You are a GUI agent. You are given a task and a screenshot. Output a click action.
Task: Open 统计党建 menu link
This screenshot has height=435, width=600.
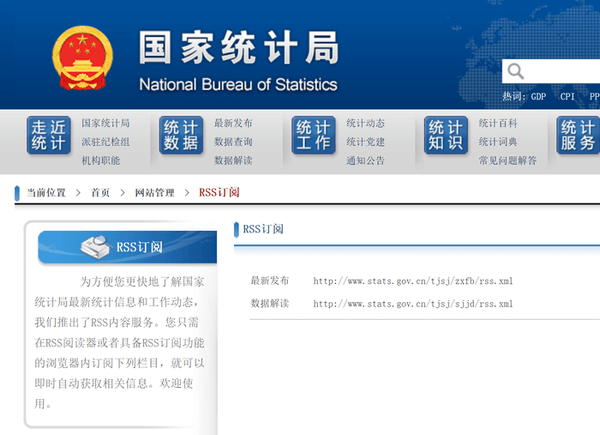pos(365,142)
